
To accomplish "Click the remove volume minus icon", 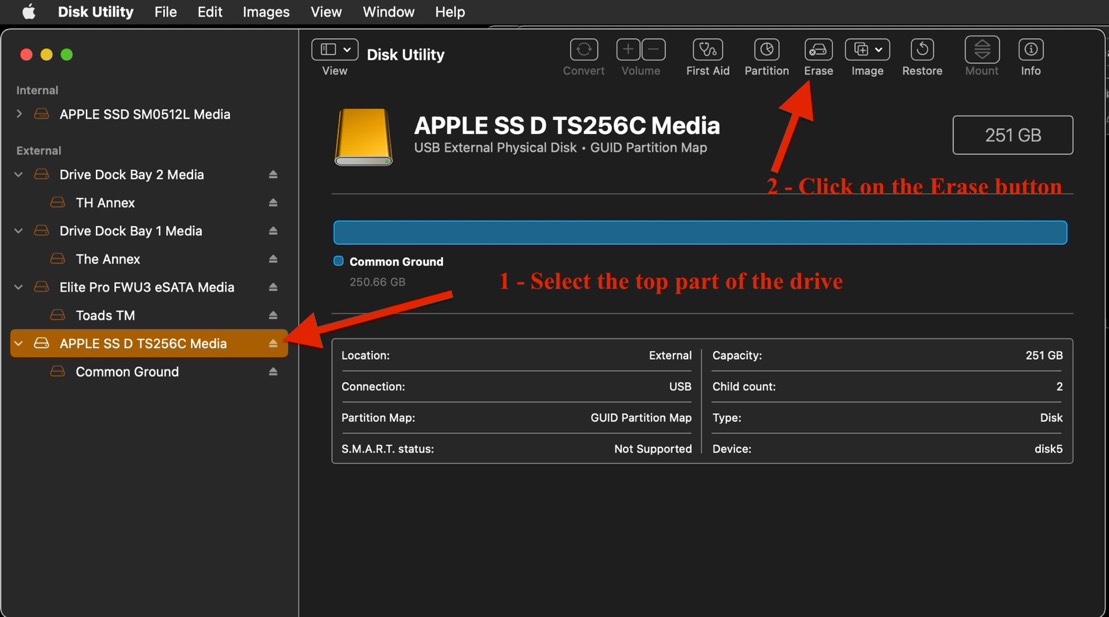I will 654,50.
